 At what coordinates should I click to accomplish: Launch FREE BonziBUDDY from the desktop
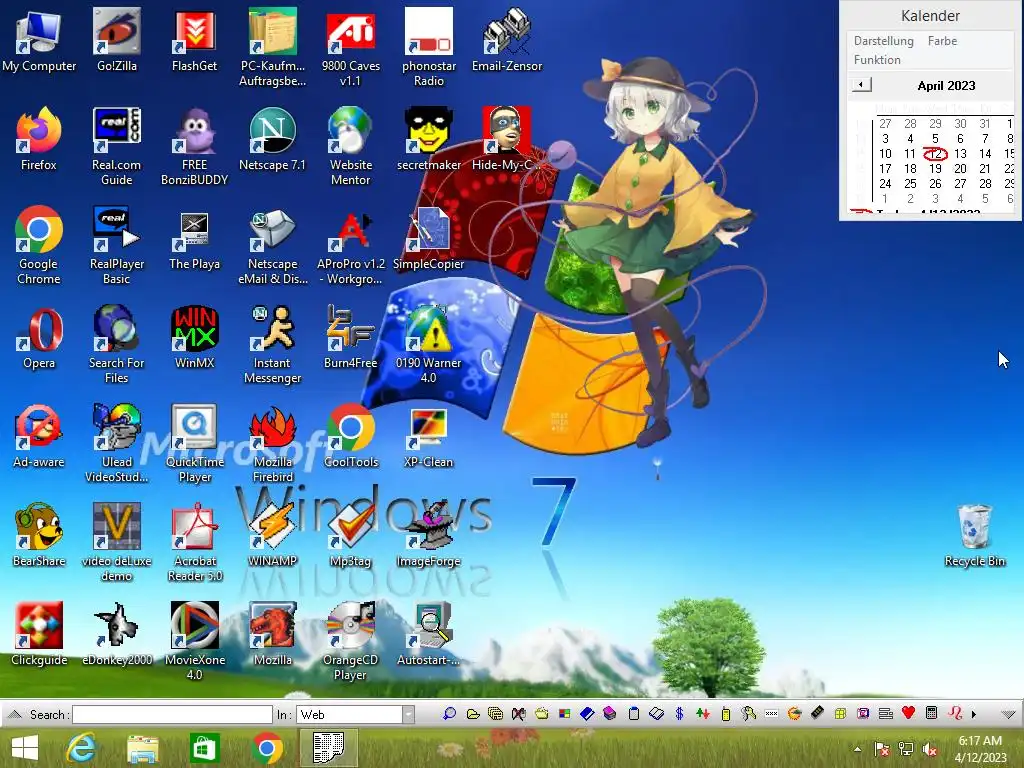pos(195,146)
